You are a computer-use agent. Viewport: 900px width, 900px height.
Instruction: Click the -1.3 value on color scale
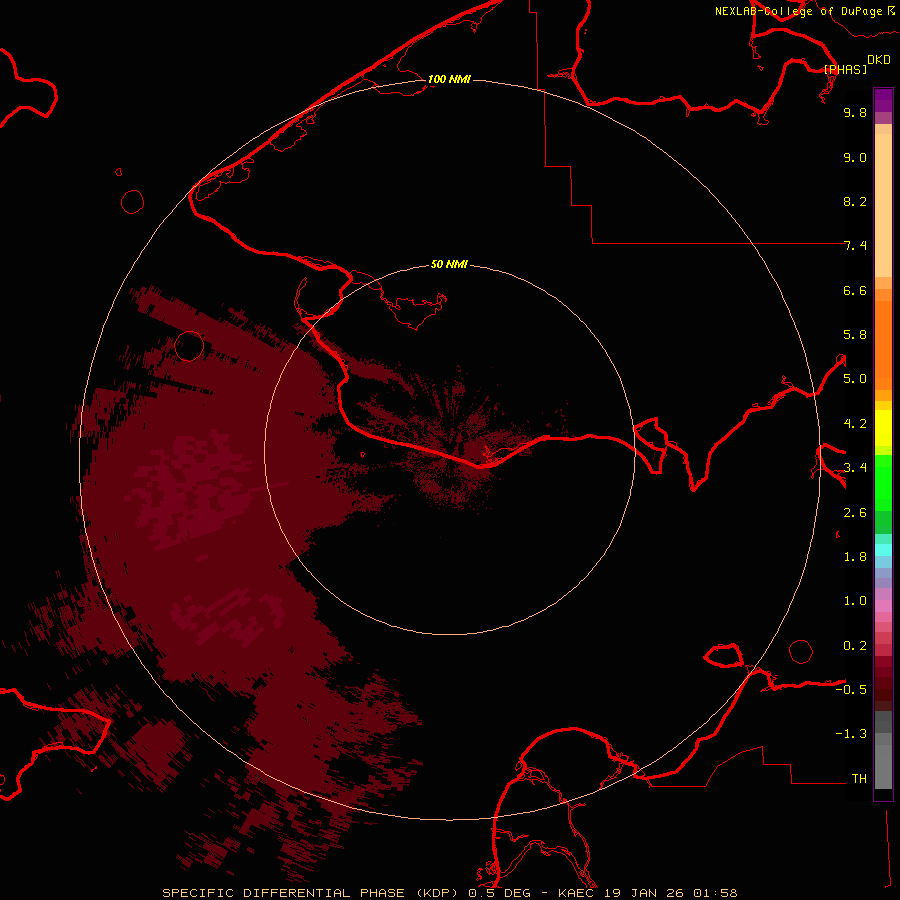tap(851, 734)
